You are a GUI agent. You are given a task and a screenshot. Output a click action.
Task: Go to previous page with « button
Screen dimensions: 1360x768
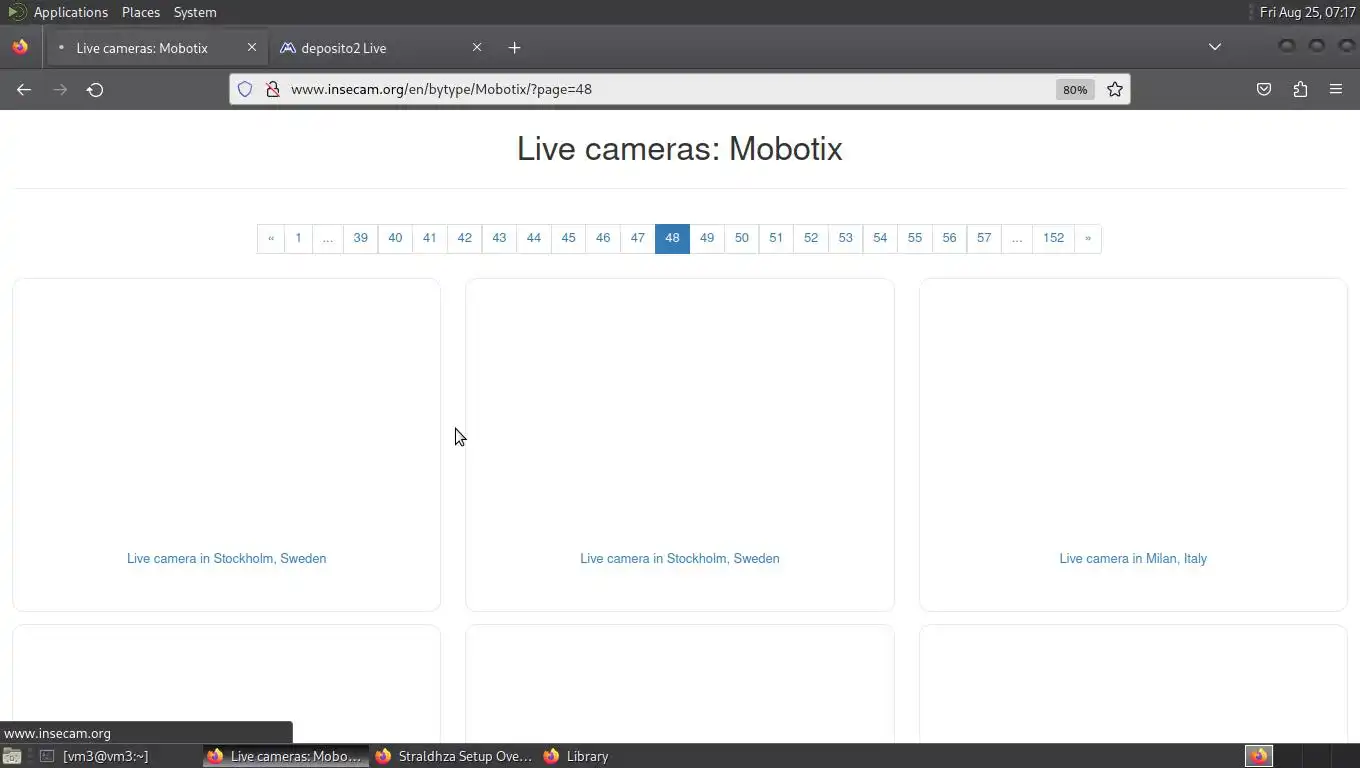pyautogui.click(x=271, y=238)
